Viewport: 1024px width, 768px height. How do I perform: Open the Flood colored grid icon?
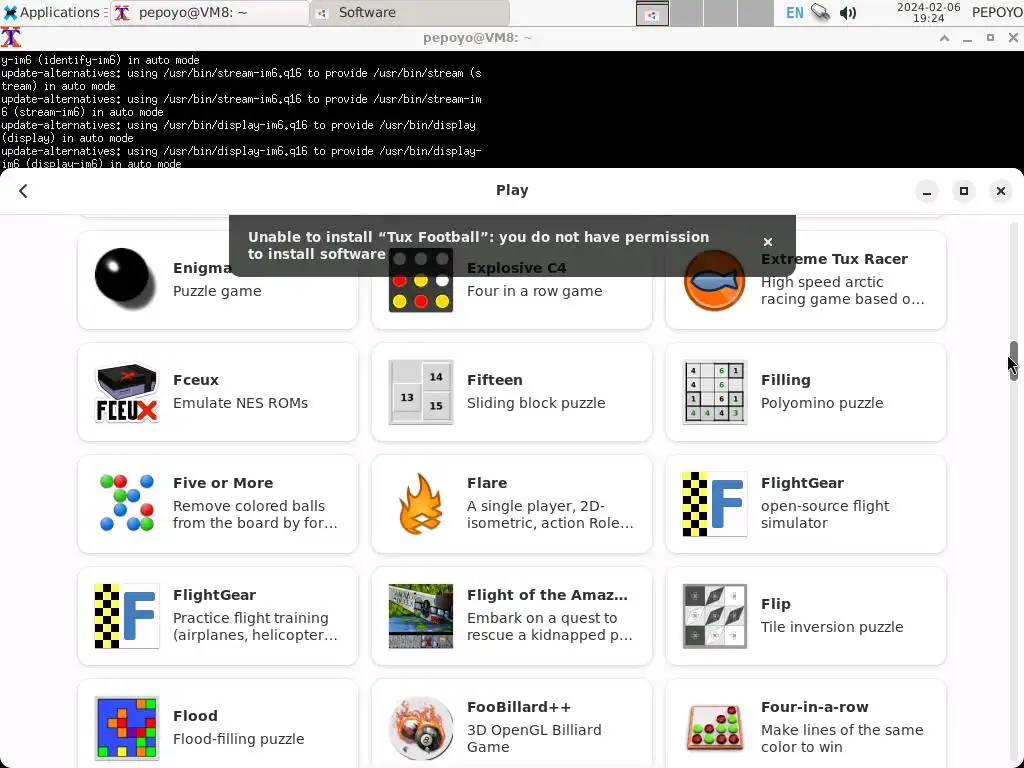pyautogui.click(x=127, y=728)
